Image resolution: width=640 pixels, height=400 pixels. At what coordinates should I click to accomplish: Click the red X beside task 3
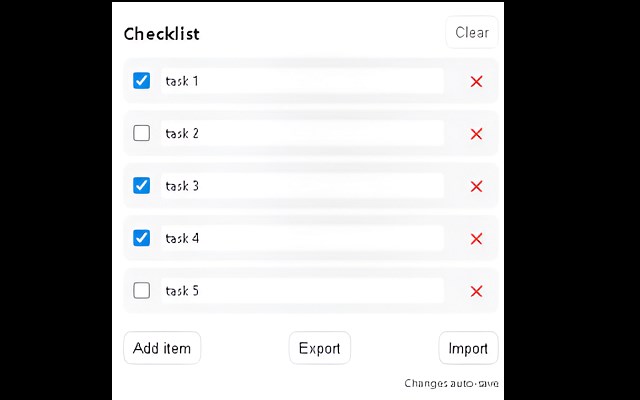pyautogui.click(x=476, y=186)
